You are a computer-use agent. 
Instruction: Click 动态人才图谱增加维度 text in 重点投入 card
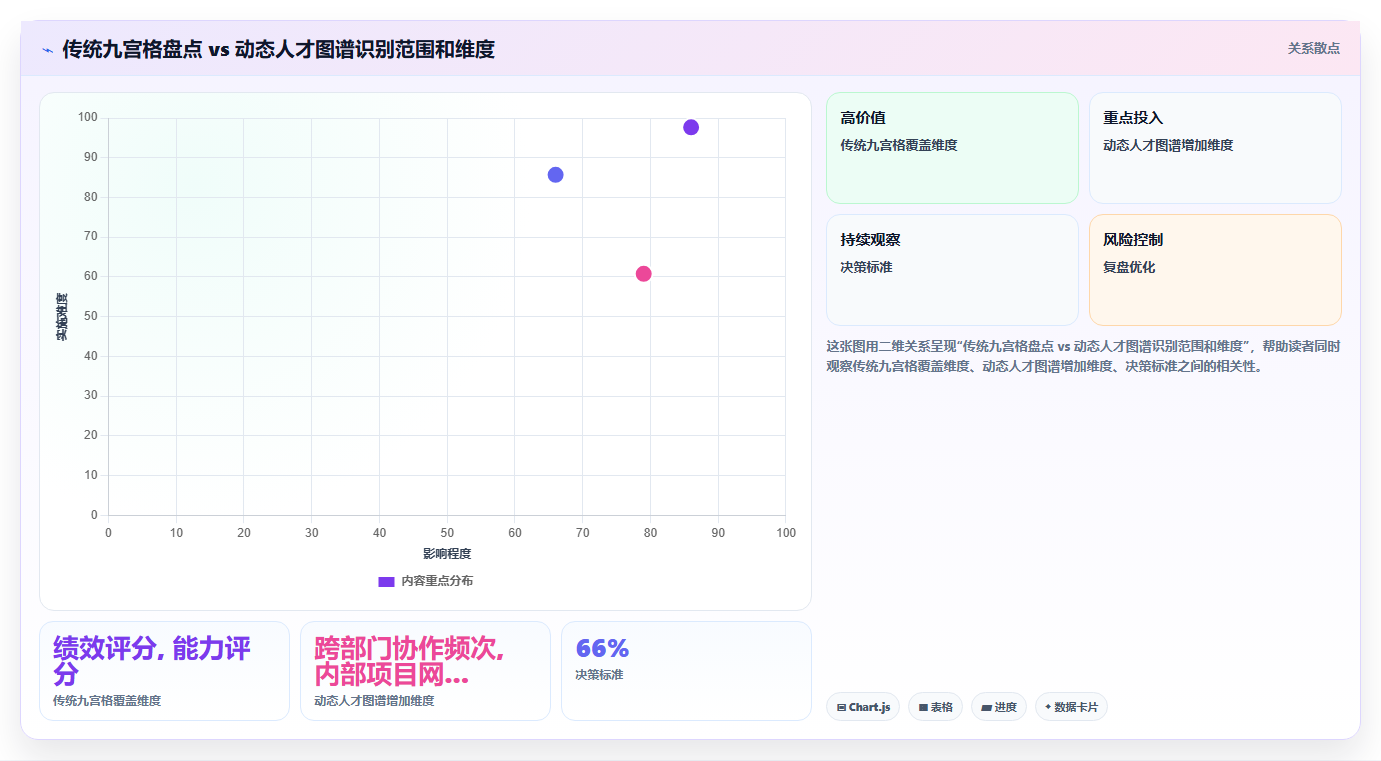[x=1168, y=145]
